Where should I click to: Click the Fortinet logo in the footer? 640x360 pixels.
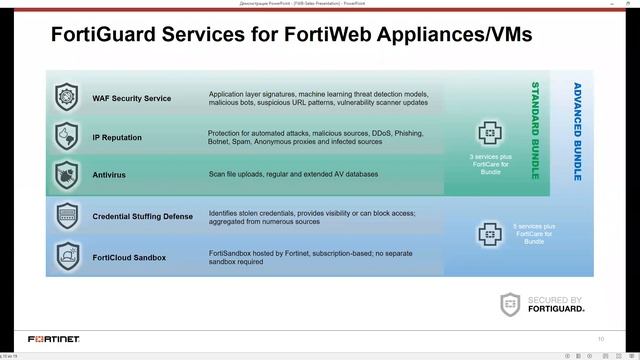(53, 339)
